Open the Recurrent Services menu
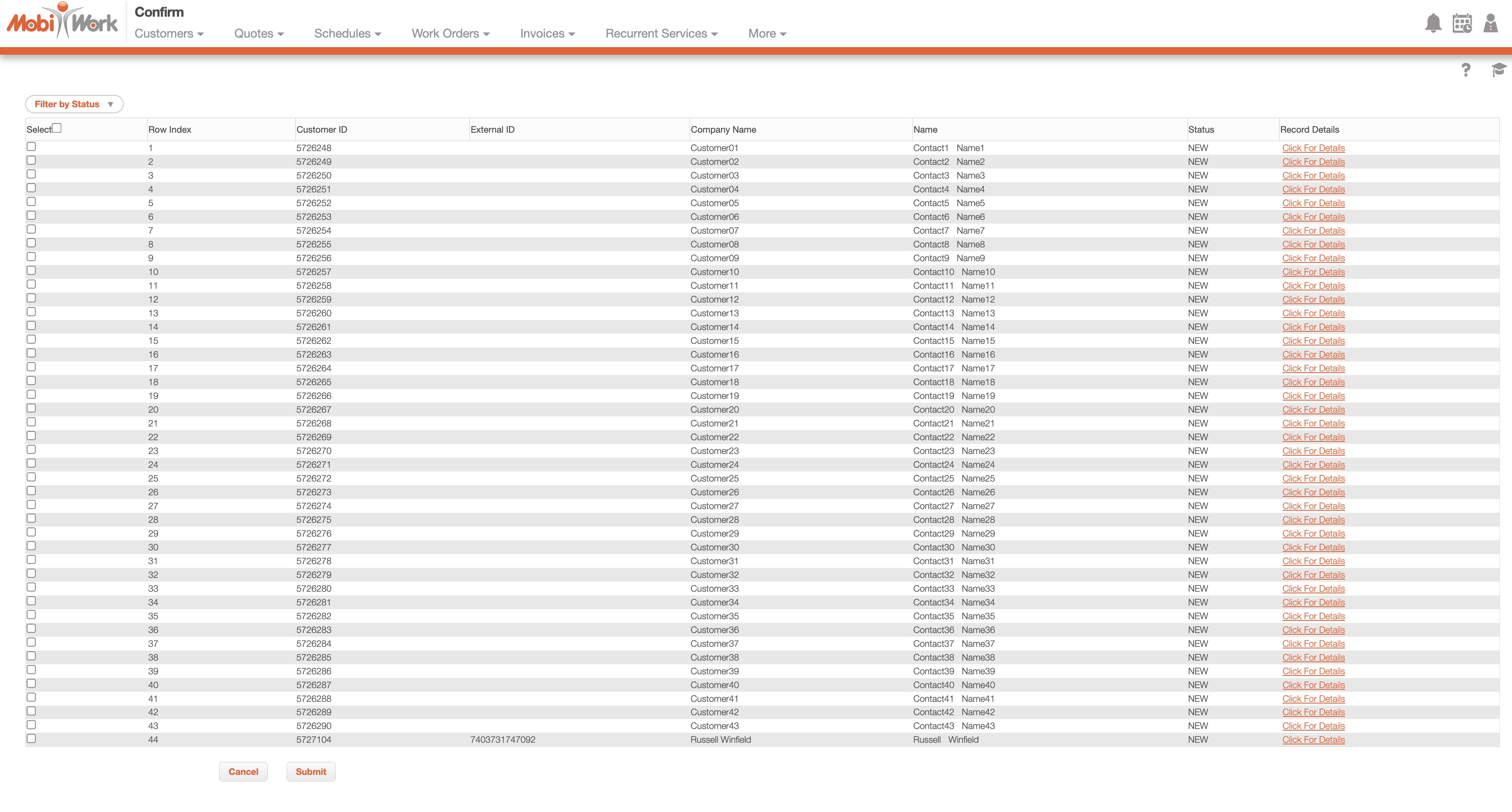Viewport: 1512px width, 812px height. [662, 33]
